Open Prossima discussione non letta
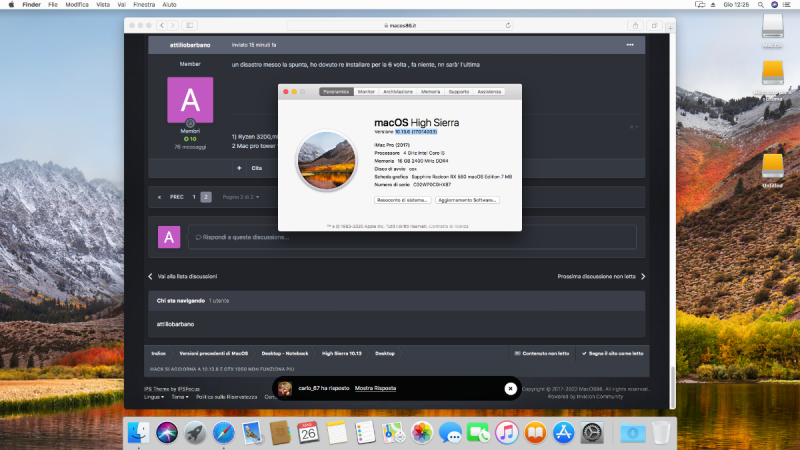The width and height of the screenshot is (800, 450). point(596,277)
